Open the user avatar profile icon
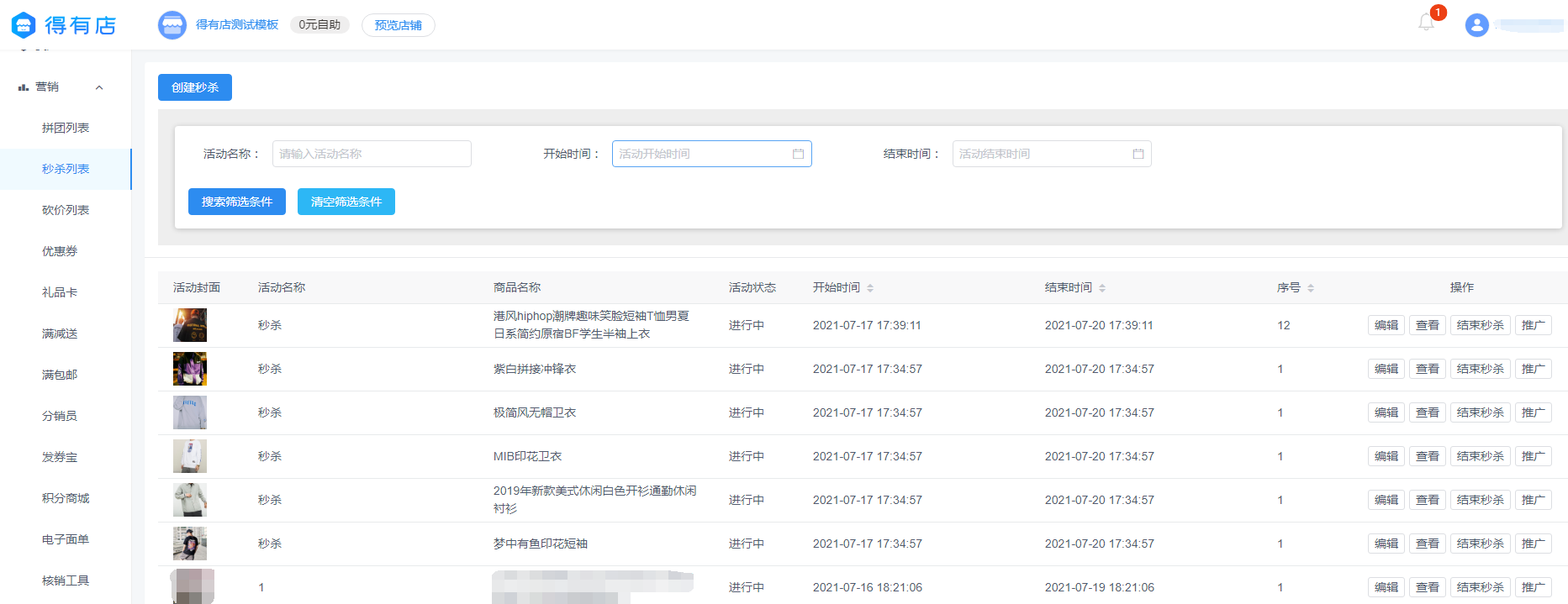 pyautogui.click(x=1476, y=25)
